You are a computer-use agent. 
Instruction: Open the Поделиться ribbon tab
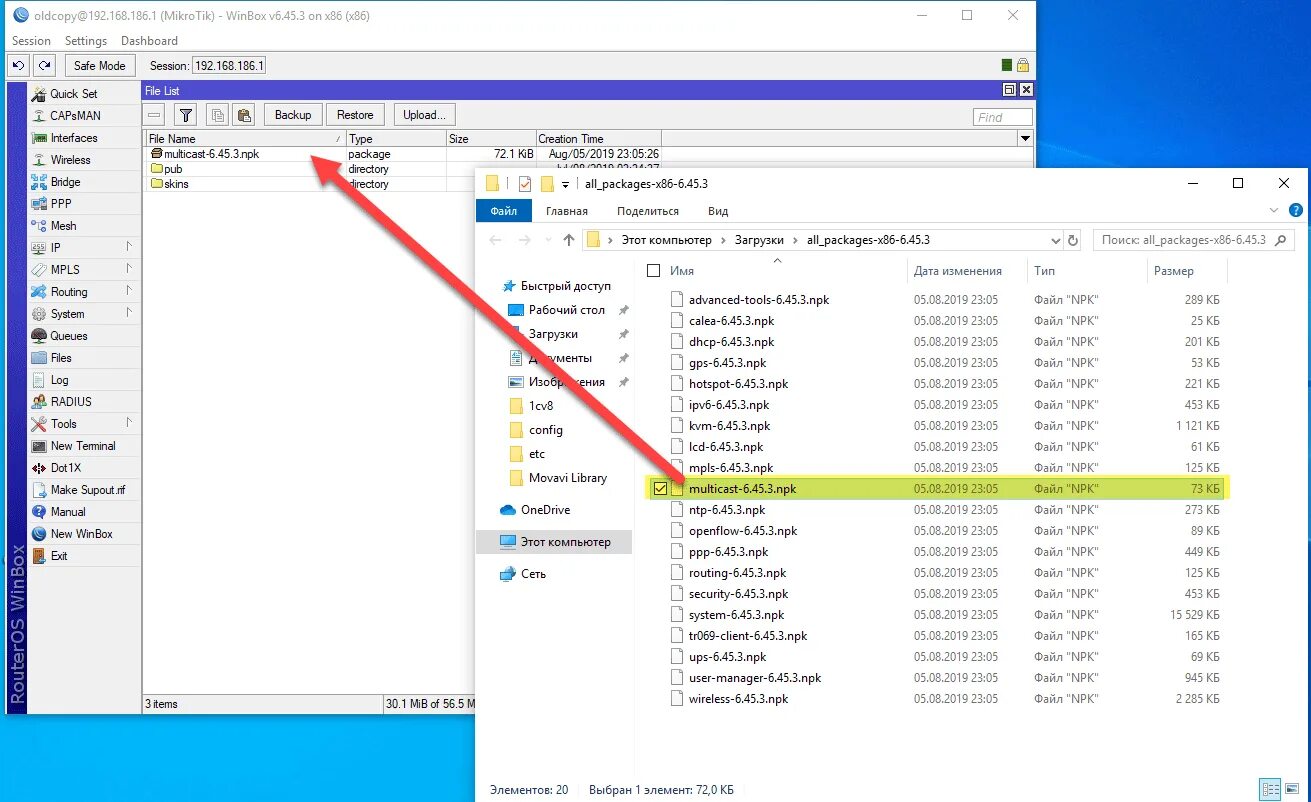point(648,211)
